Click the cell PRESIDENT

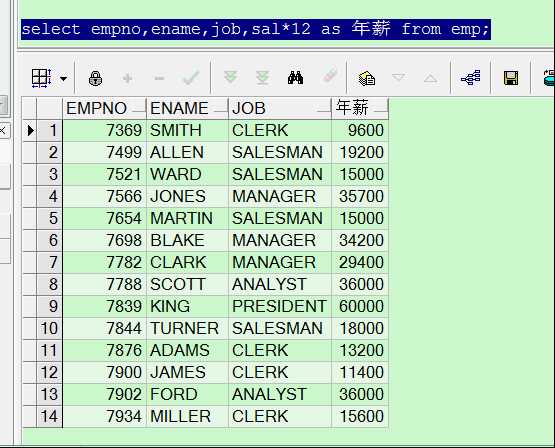(x=280, y=306)
